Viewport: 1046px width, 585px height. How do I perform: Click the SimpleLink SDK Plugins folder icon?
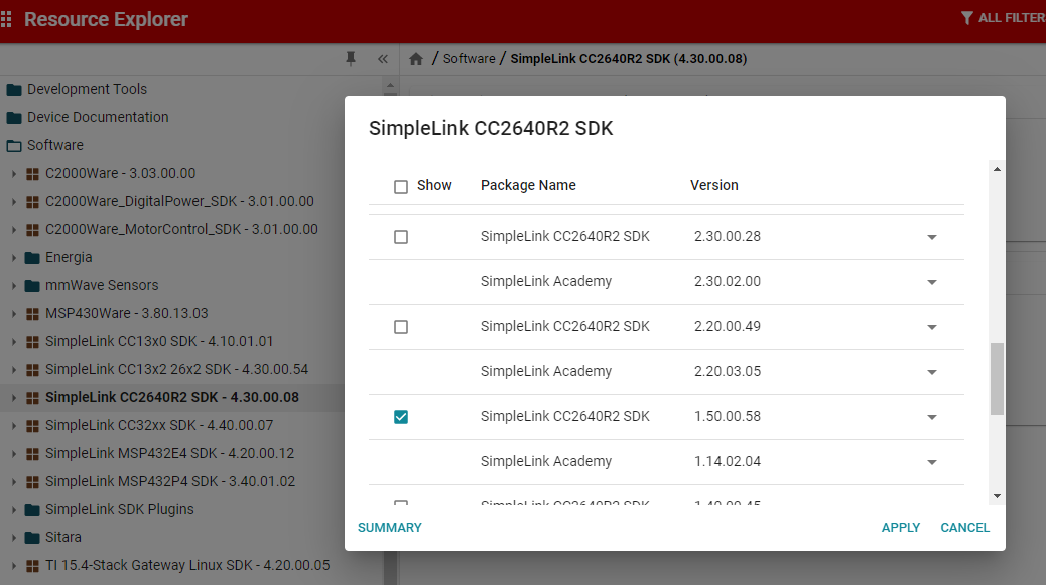tap(32, 510)
